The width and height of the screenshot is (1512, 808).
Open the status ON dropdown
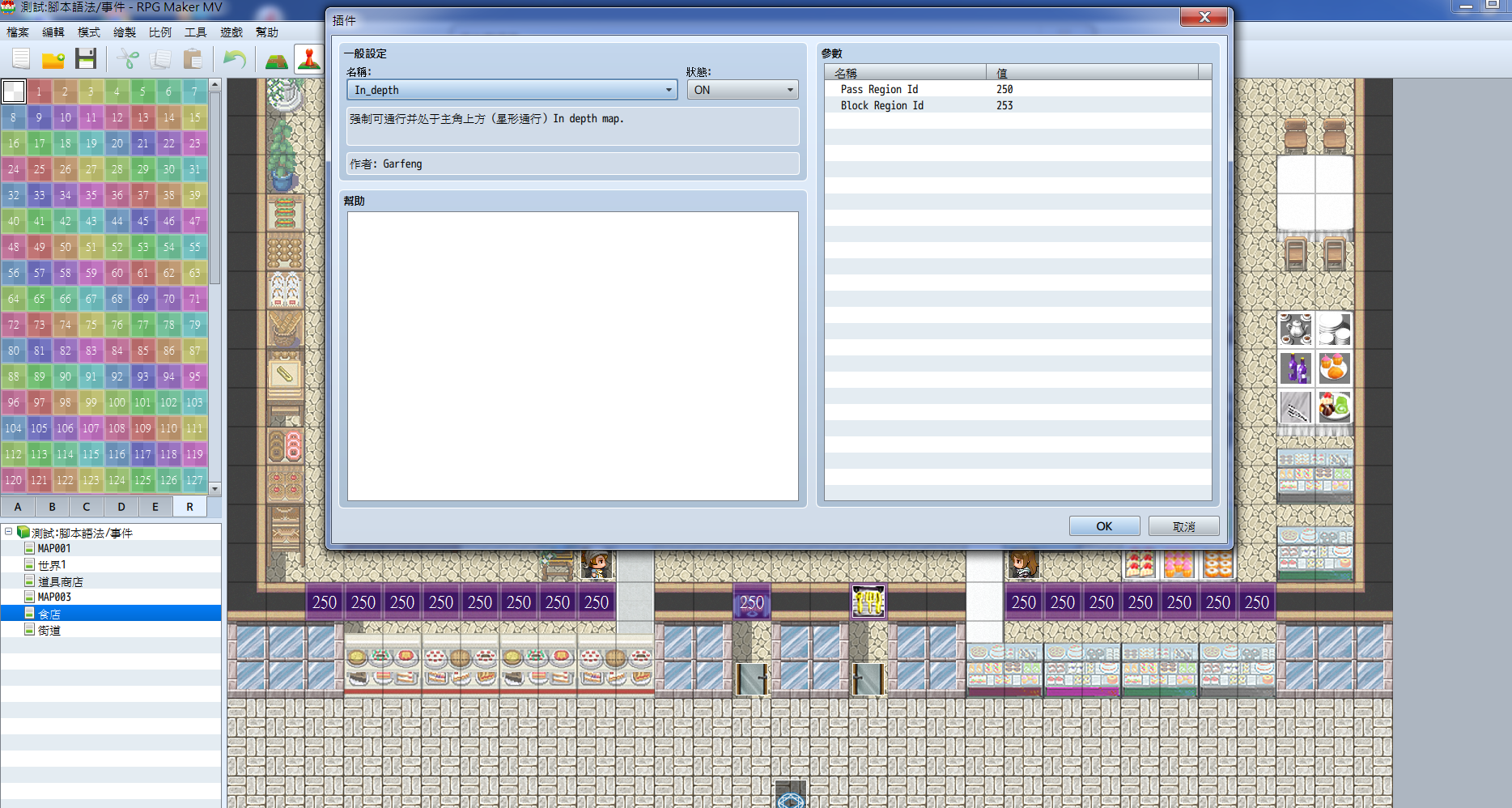coord(742,90)
